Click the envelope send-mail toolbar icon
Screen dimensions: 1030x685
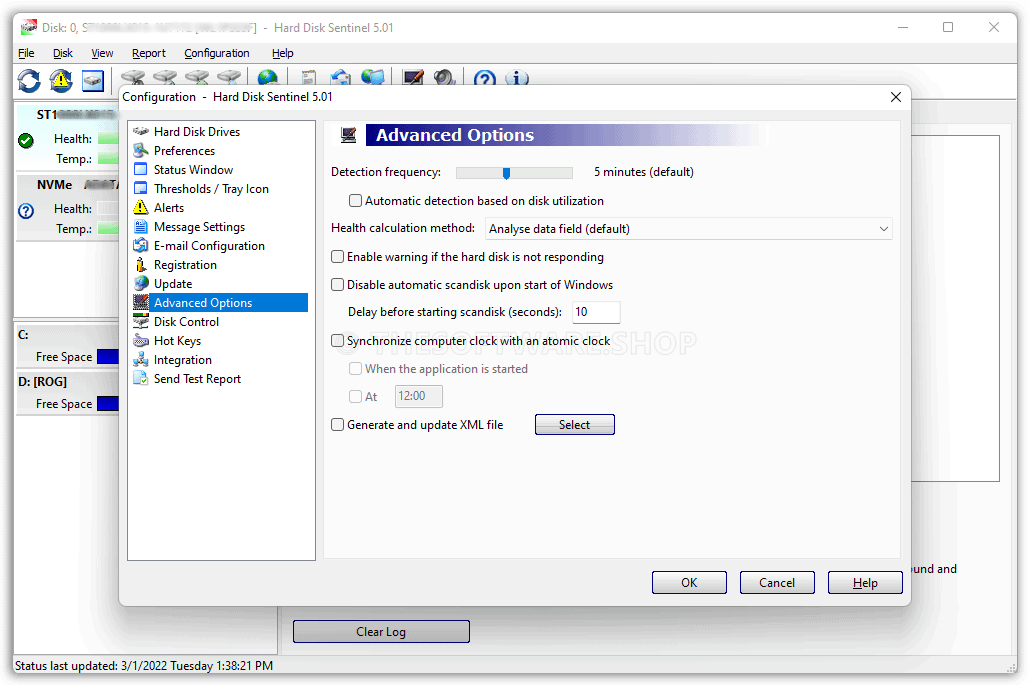tap(340, 78)
